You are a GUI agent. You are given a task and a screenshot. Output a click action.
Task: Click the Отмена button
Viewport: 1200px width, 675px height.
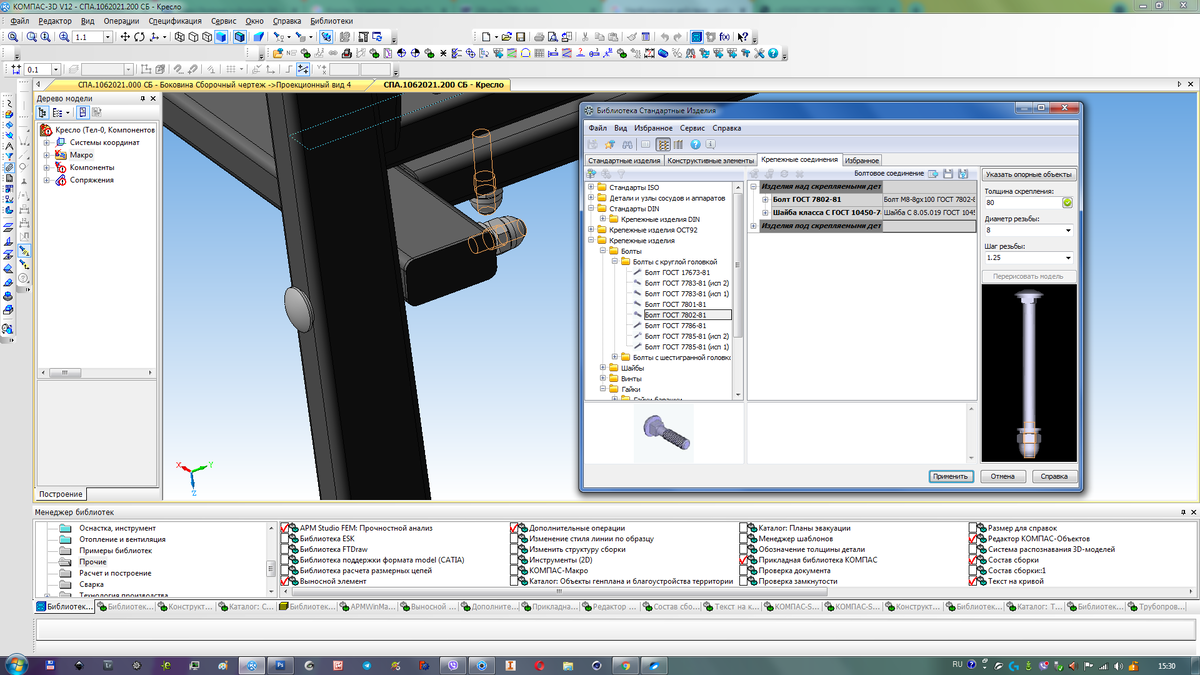[1003, 477]
